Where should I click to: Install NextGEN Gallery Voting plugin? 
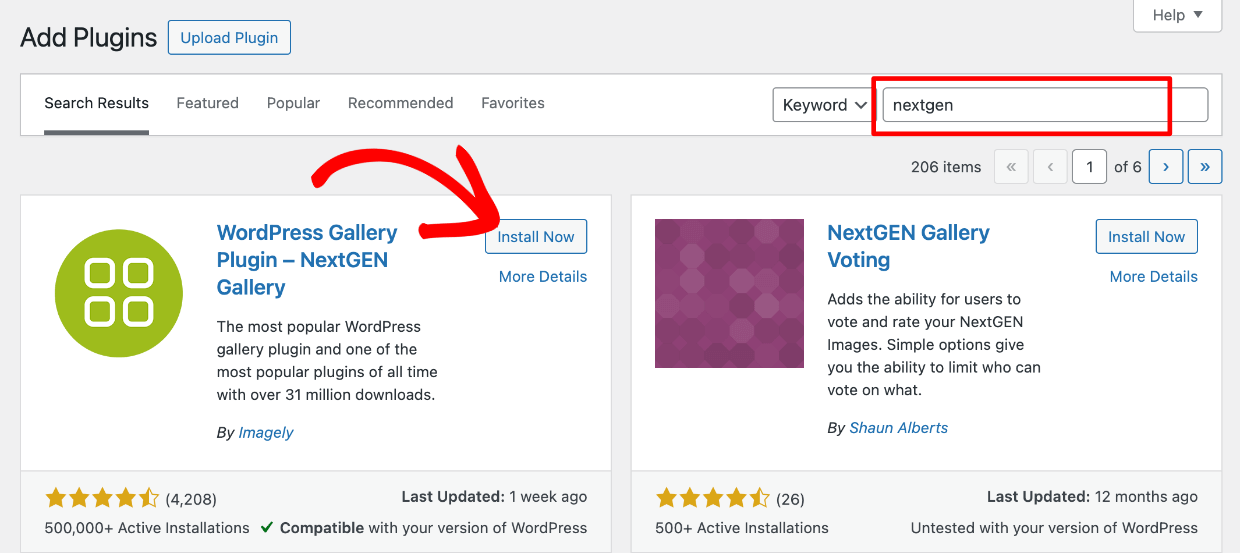pyautogui.click(x=1146, y=237)
